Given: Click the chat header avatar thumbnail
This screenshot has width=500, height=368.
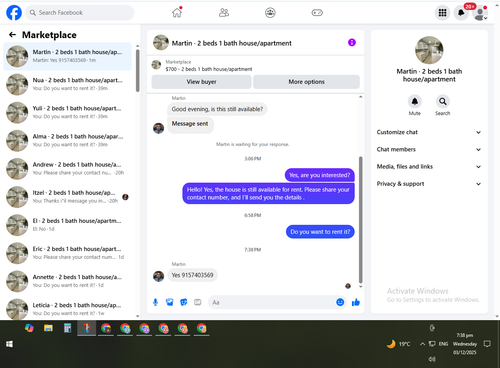Looking at the screenshot, I should 161,42.
